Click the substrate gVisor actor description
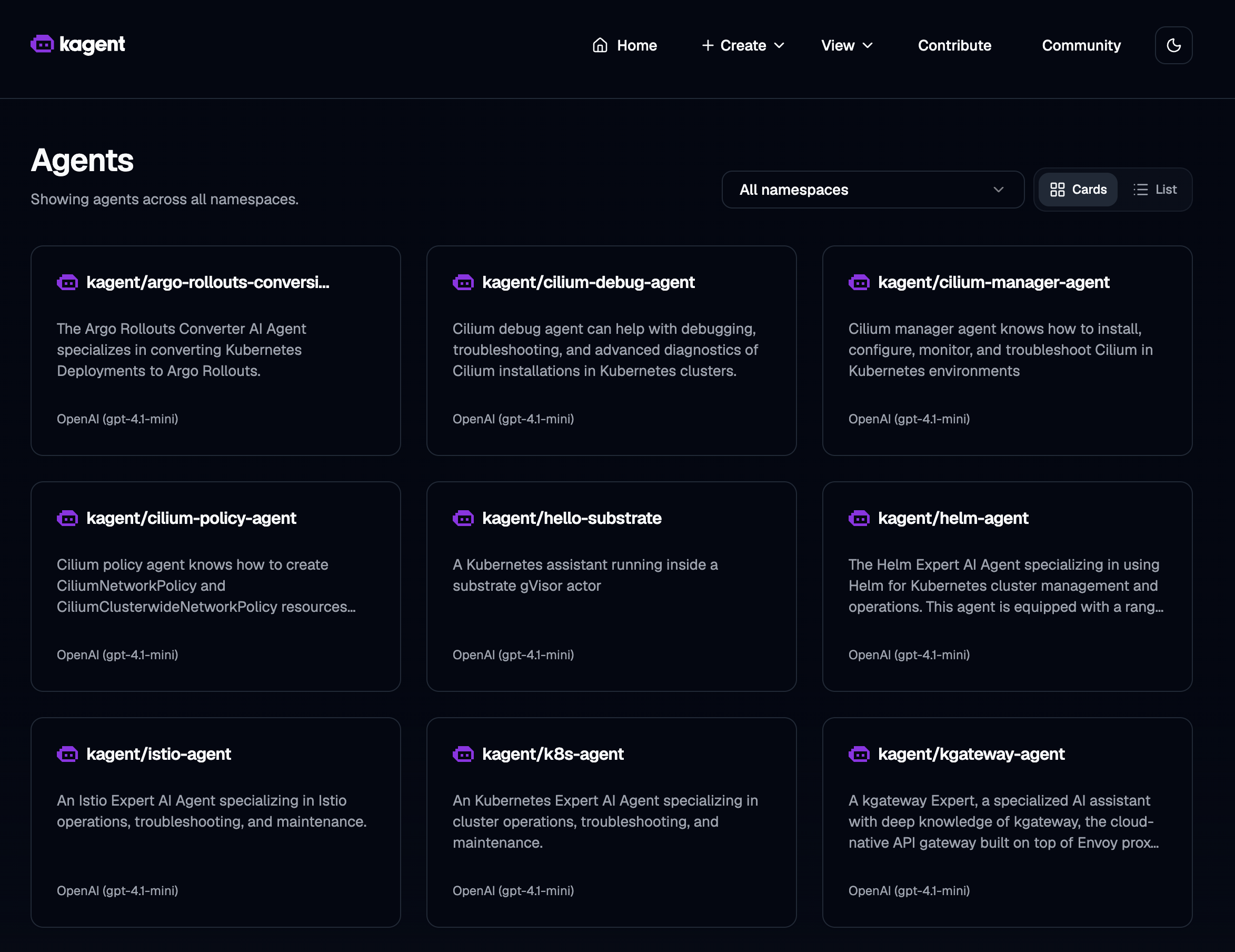This screenshot has width=1235, height=952. [585, 576]
